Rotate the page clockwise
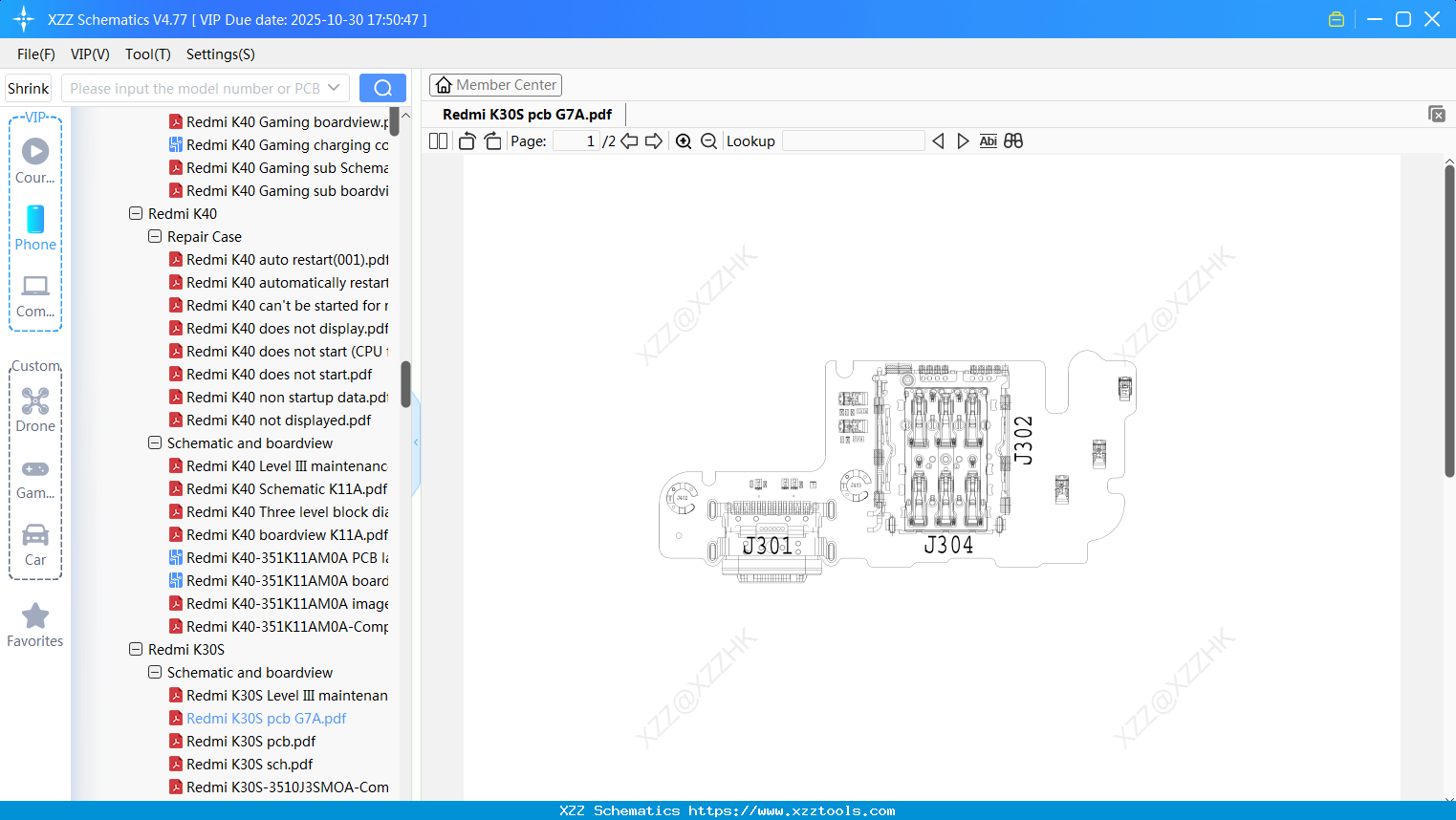Viewport: 1456px width, 820px height. tap(492, 141)
